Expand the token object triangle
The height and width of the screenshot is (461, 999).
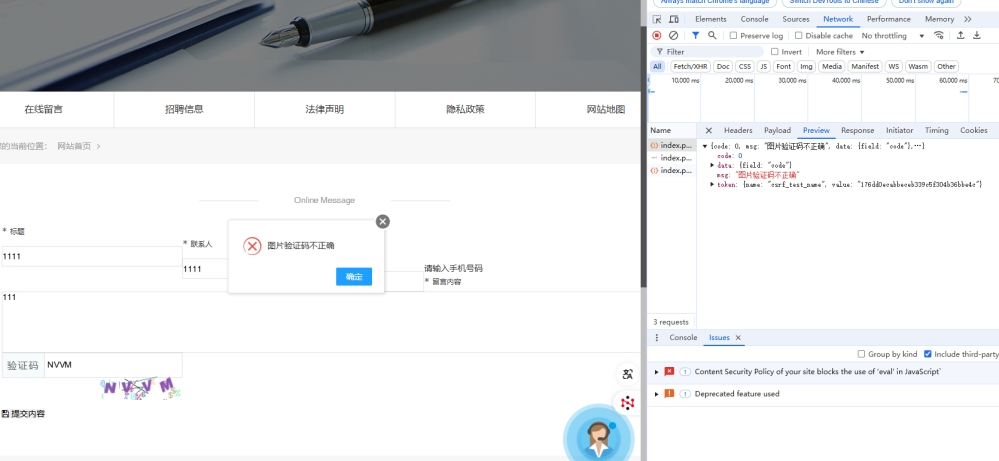pyautogui.click(x=712, y=184)
